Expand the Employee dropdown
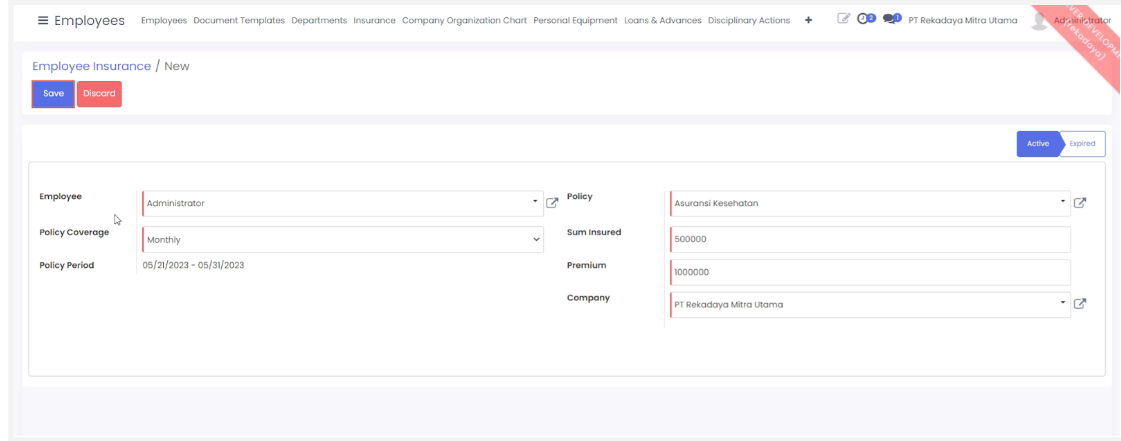This screenshot has height=441, width=1121. pyautogui.click(x=535, y=202)
